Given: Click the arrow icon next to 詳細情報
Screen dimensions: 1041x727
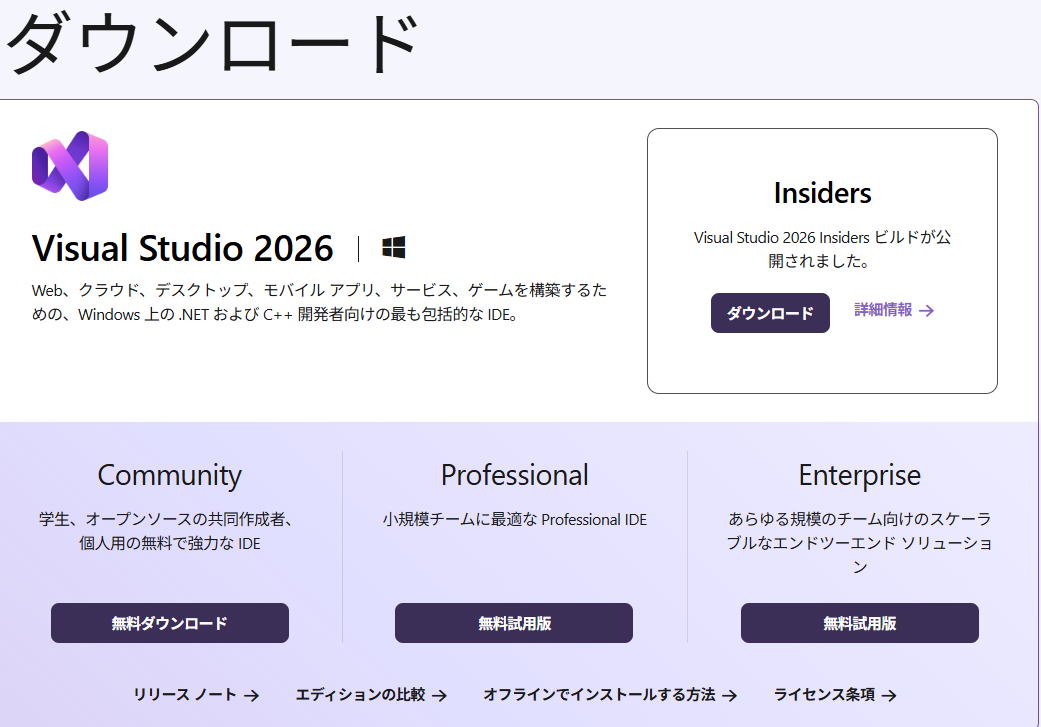Looking at the screenshot, I should point(926,311).
